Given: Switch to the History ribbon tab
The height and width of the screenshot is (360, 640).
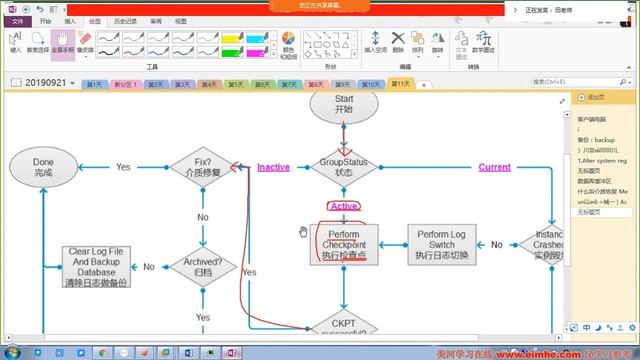Looking at the screenshot, I should 125,21.
